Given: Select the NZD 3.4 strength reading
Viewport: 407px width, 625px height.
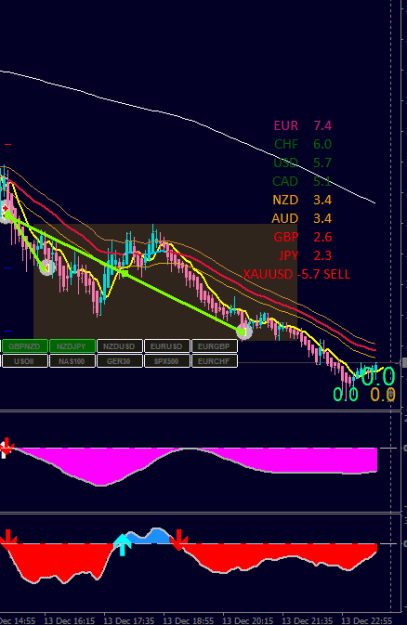Looking at the screenshot, I should pyautogui.click(x=302, y=200).
